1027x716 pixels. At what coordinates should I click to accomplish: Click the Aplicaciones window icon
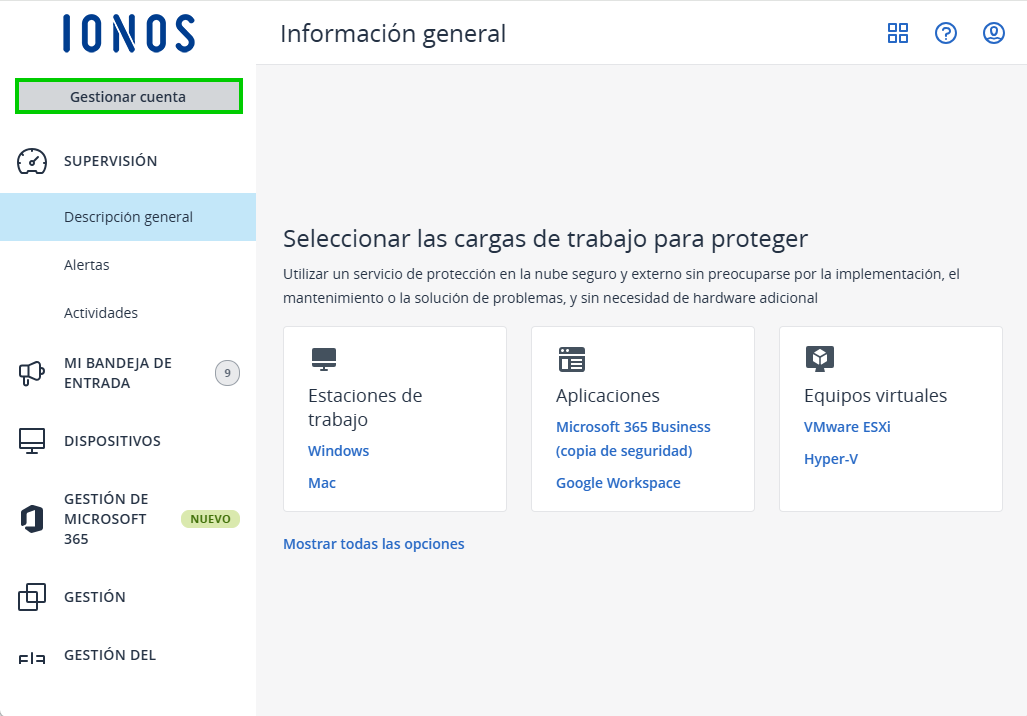(x=572, y=359)
